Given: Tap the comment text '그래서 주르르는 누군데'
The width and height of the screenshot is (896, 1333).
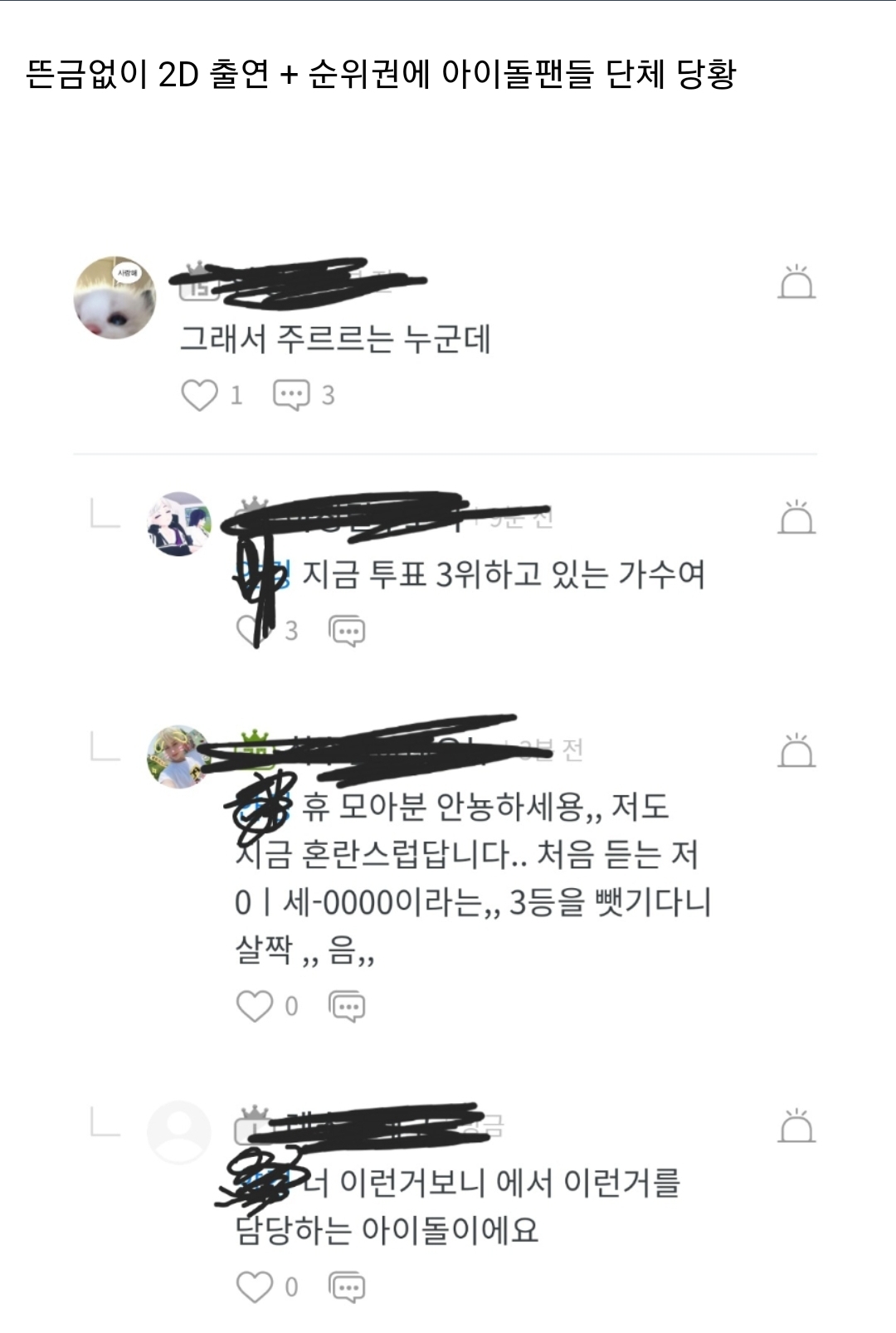Looking at the screenshot, I should click(x=336, y=339).
